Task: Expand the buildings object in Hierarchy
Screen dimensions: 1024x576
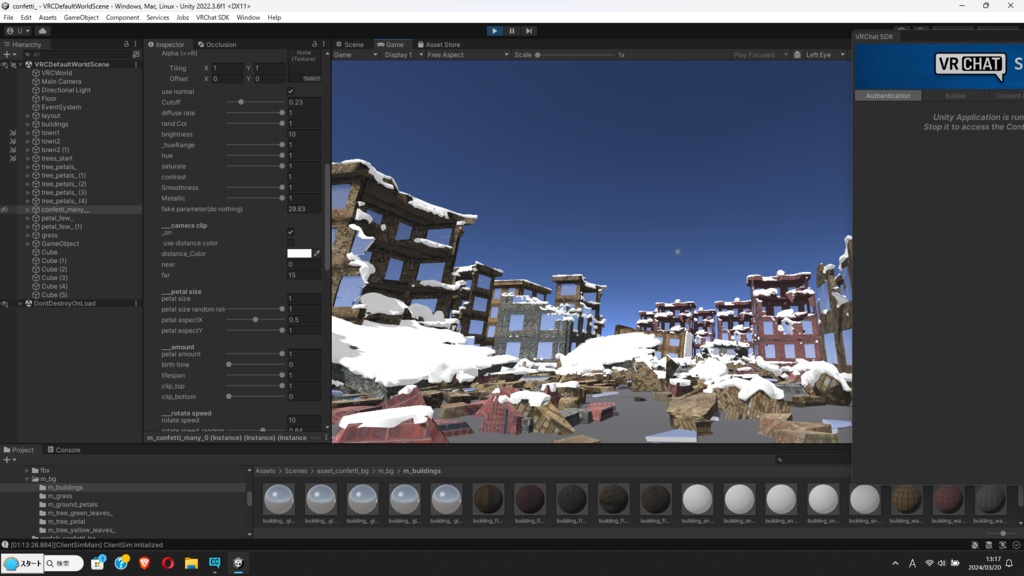Action: (x=28, y=124)
